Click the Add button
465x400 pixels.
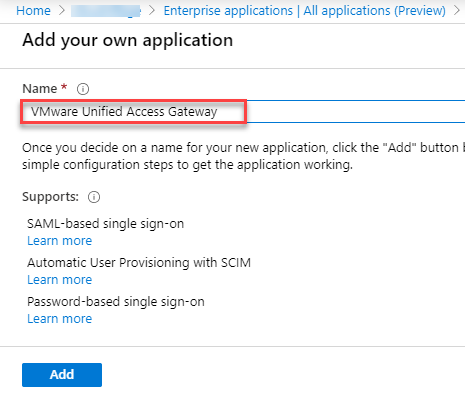[x=62, y=375]
